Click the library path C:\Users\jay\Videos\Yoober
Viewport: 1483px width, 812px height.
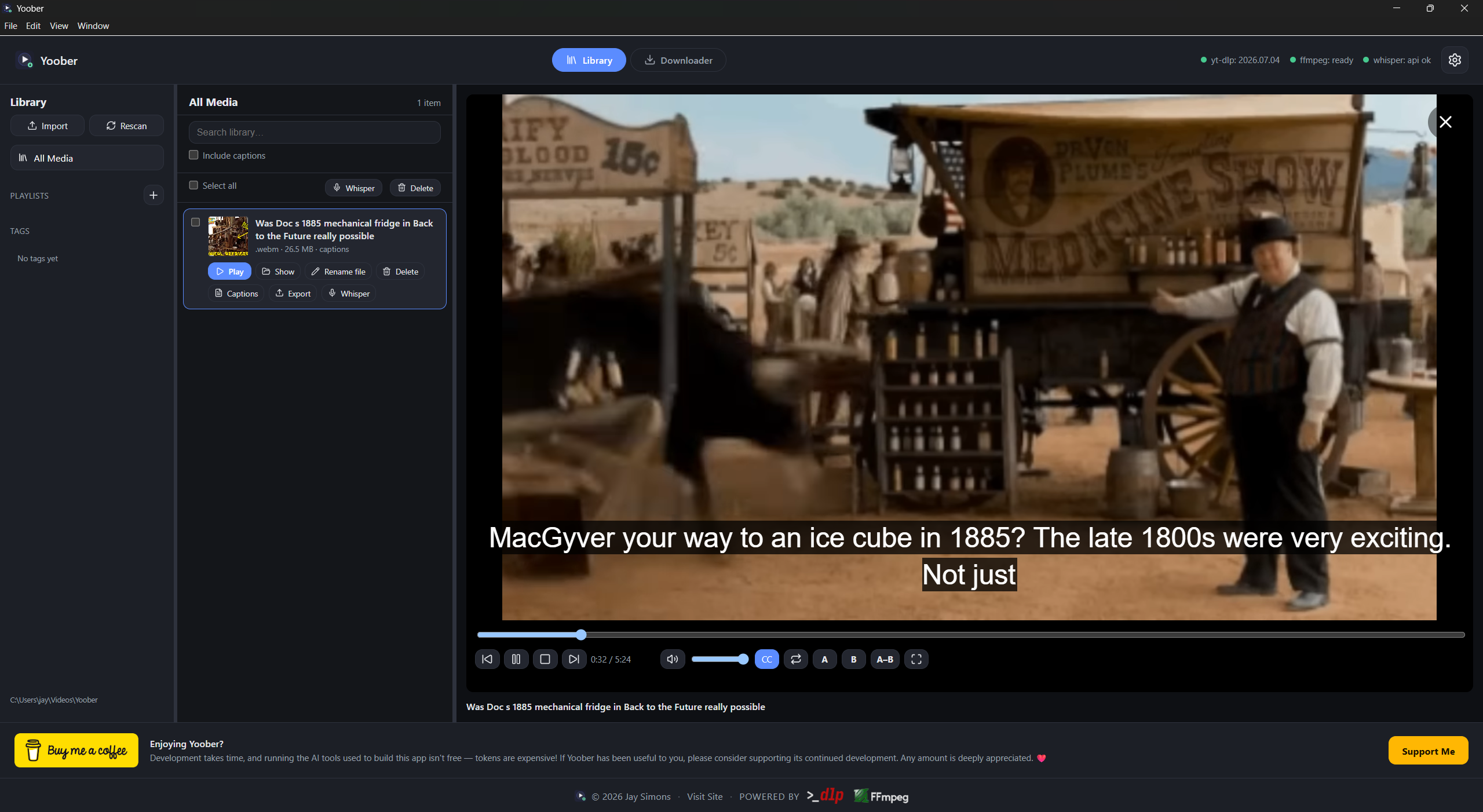[54, 700]
